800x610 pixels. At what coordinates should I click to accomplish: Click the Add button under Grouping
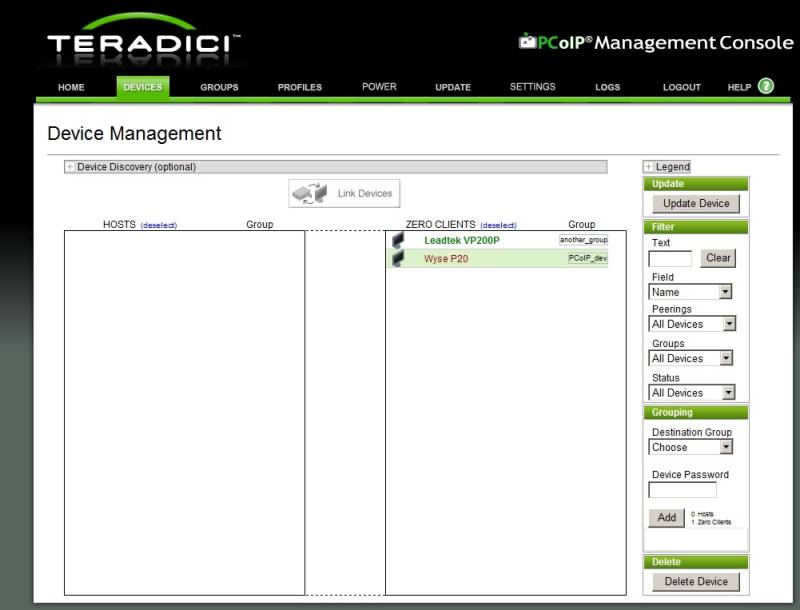[666, 518]
